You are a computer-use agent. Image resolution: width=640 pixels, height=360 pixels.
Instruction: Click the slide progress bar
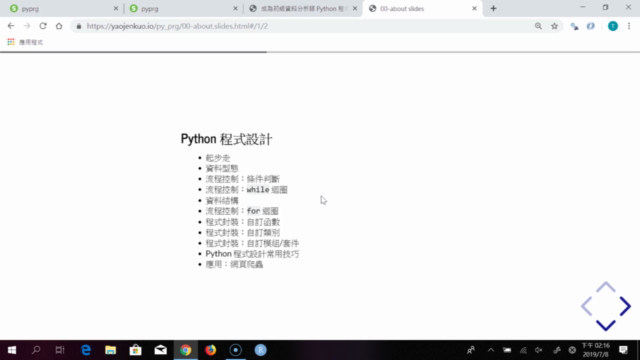pyautogui.click(x=320, y=52)
